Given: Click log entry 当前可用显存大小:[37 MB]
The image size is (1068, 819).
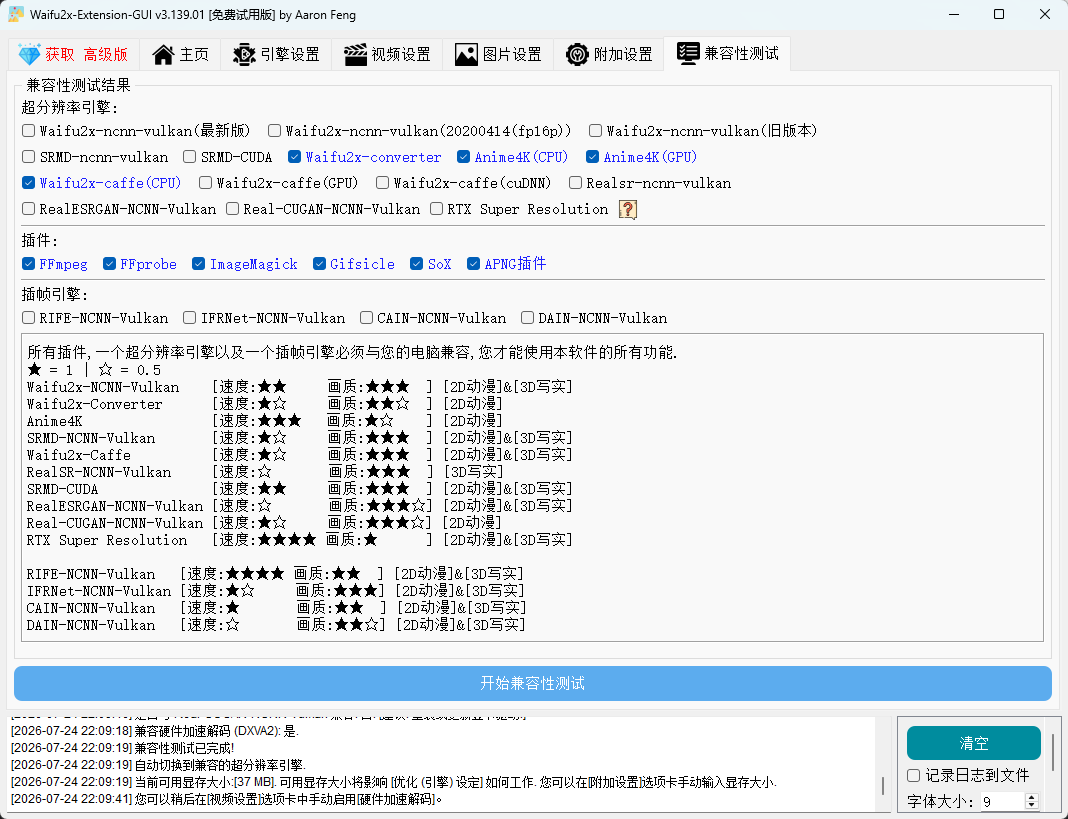Looking at the screenshot, I should [394, 782].
